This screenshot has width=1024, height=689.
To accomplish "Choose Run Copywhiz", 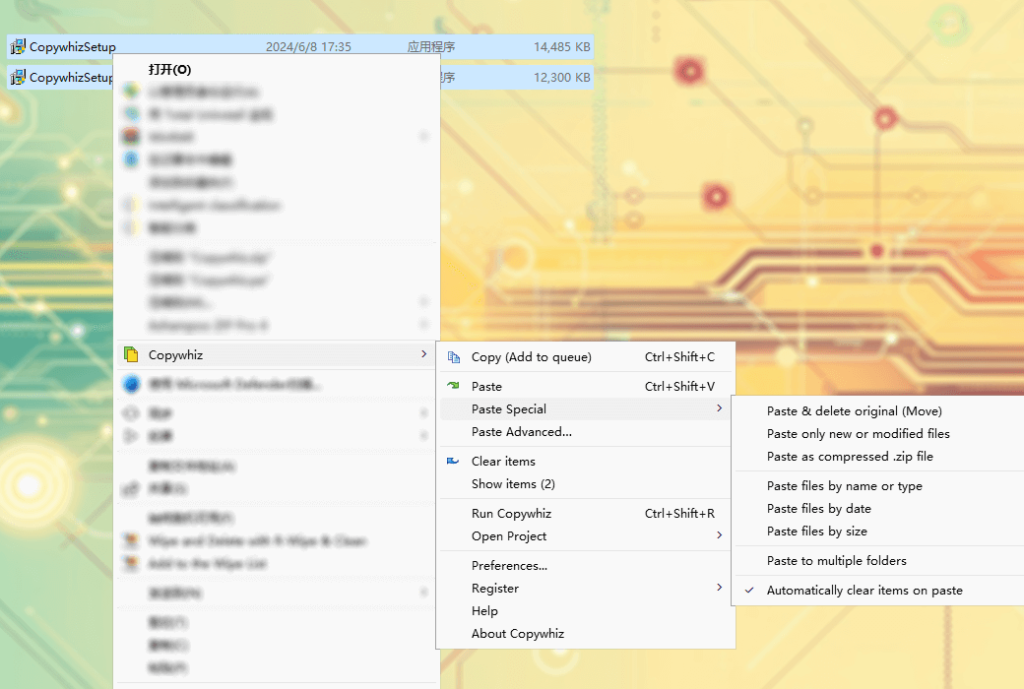I will (585, 513).
